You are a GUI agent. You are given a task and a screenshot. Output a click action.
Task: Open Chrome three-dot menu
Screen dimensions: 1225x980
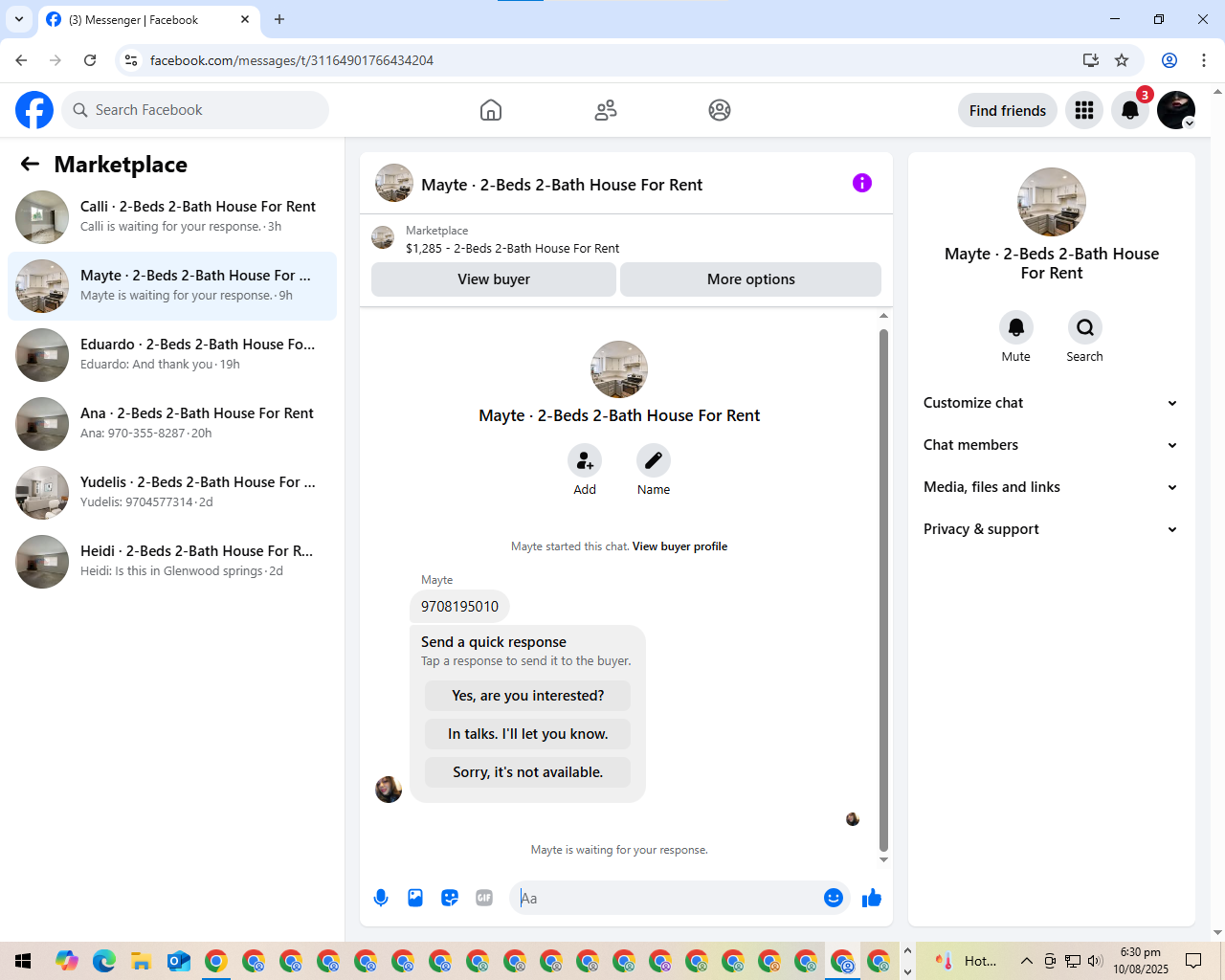[x=1204, y=60]
